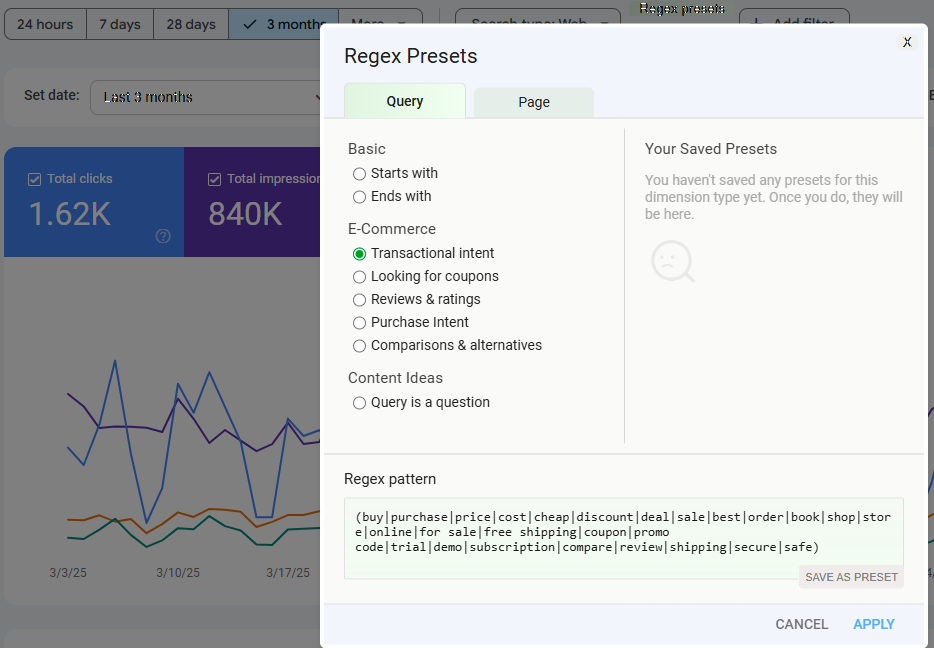
Task: Select the Query is a question preset
Action: click(x=359, y=403)
